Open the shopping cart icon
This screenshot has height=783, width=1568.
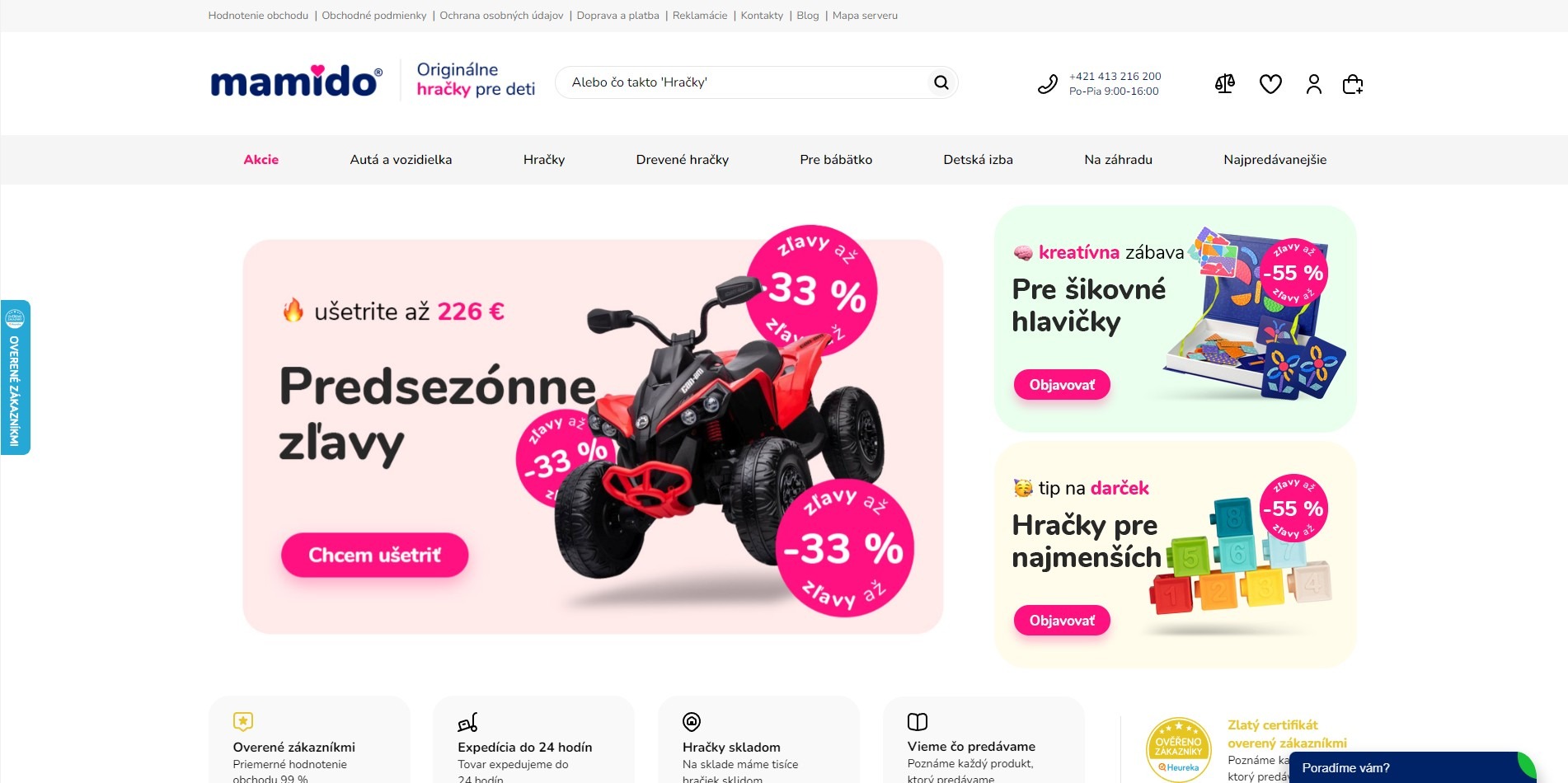[x=1353, y=83]
